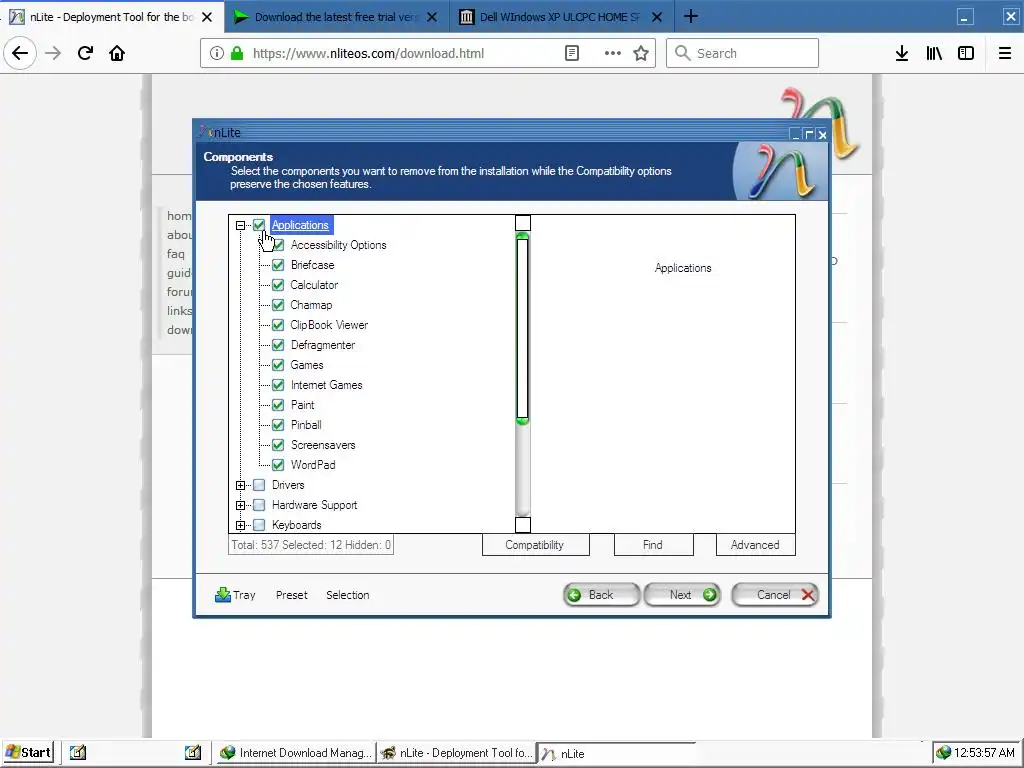Viewport: 1024px width, 768px height.
Task: Check the Keyboards checkbox
Action: tap(259, 525)
